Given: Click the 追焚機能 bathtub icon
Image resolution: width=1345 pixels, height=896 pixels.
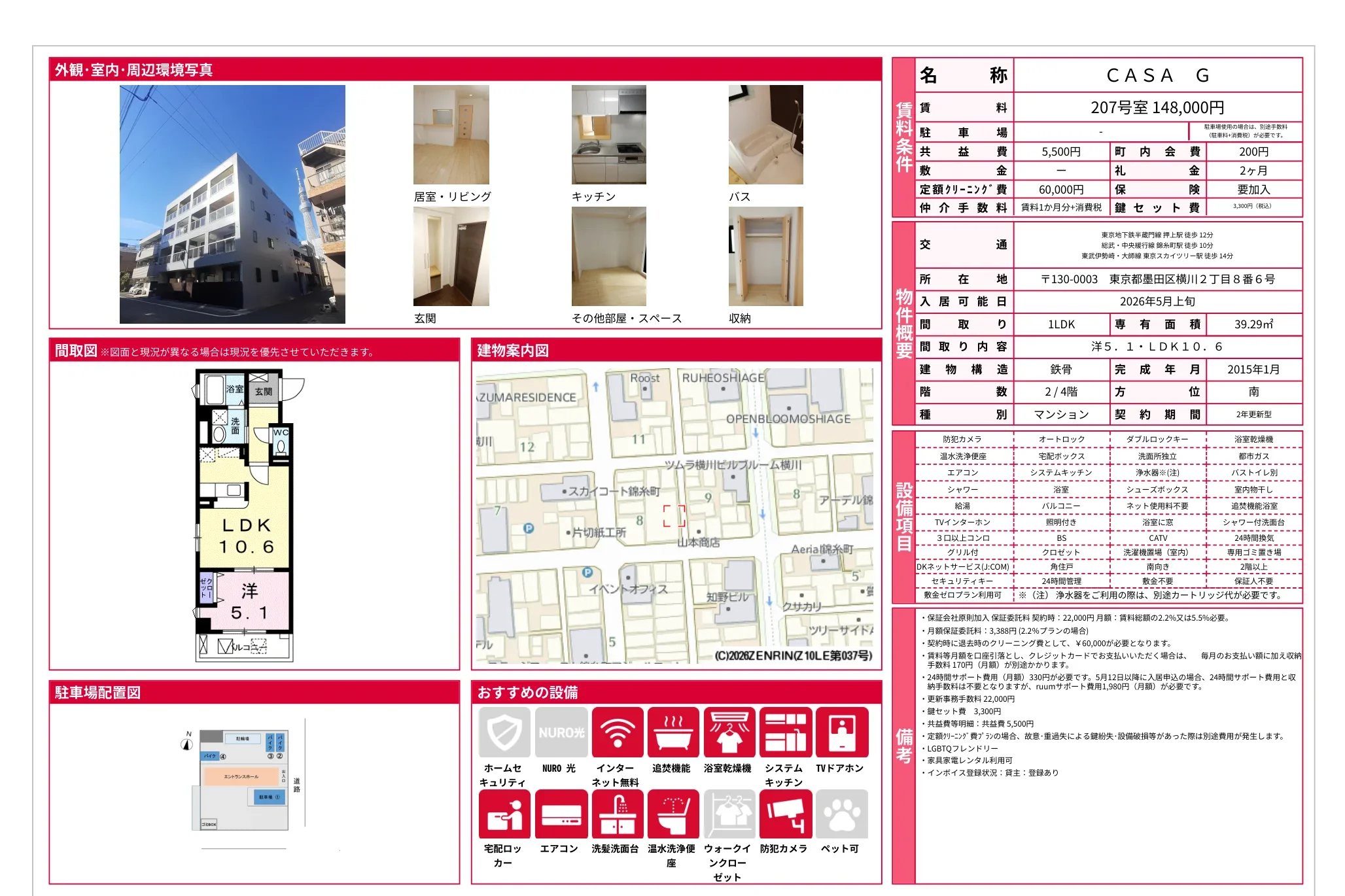Looking at the screenshot, I should point(673,732).
